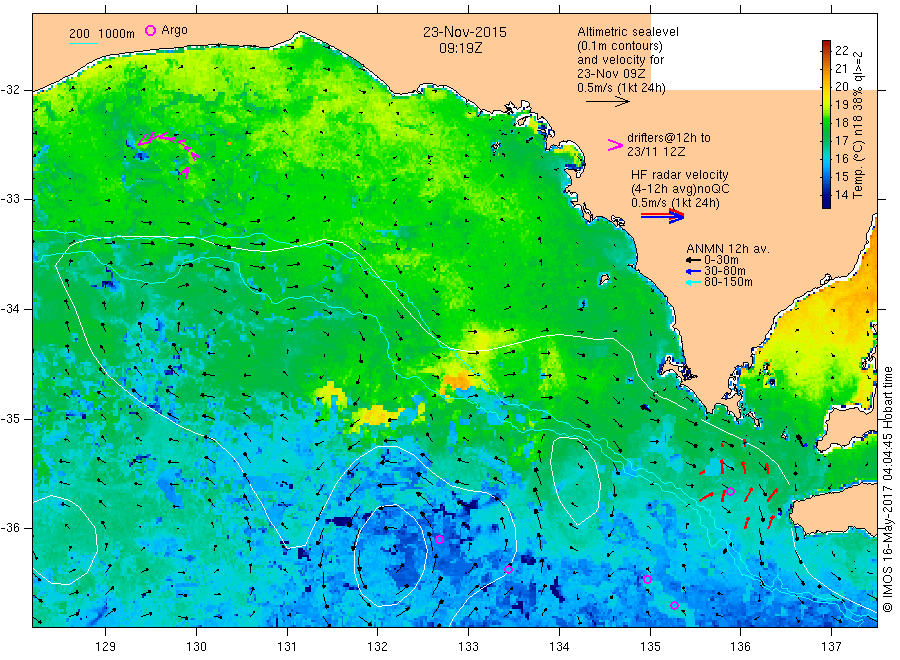This screenshot has height=660, width=900.
Task: Select the cyan 80-150m ANMN arrow symbol
Action: [693, 282]
